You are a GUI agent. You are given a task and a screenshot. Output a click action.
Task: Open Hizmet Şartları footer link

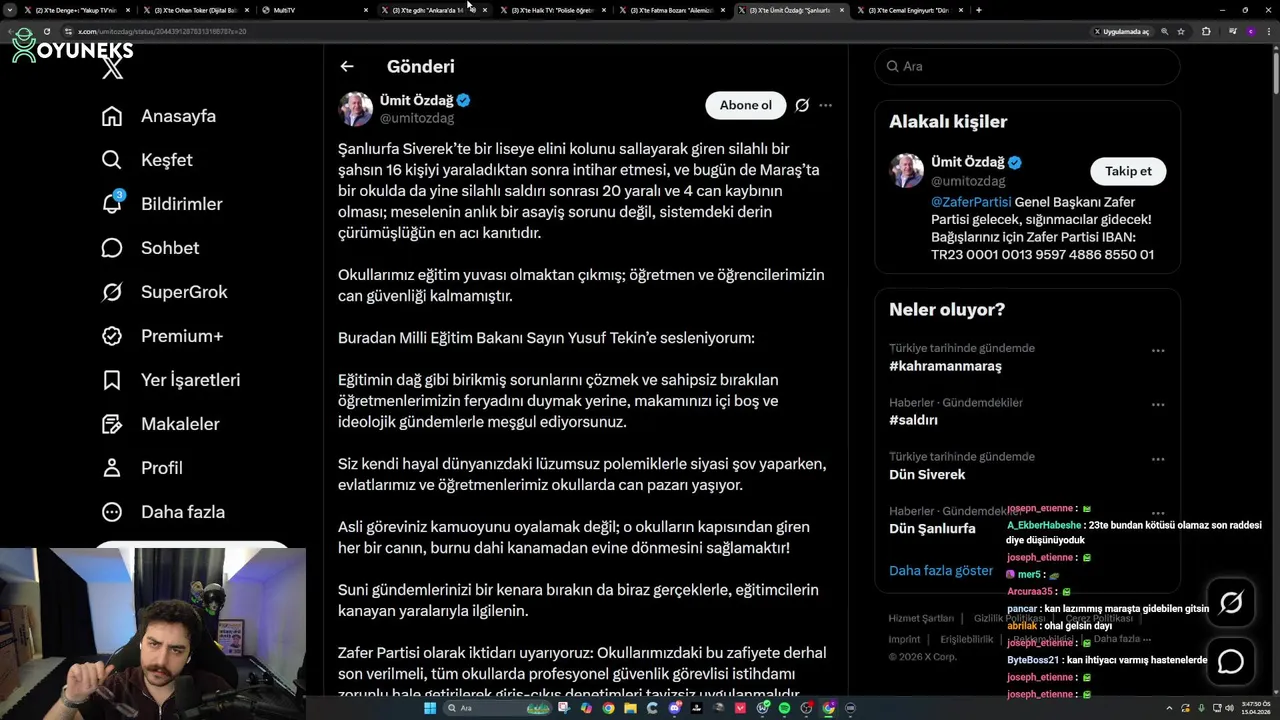click(921, 619)
